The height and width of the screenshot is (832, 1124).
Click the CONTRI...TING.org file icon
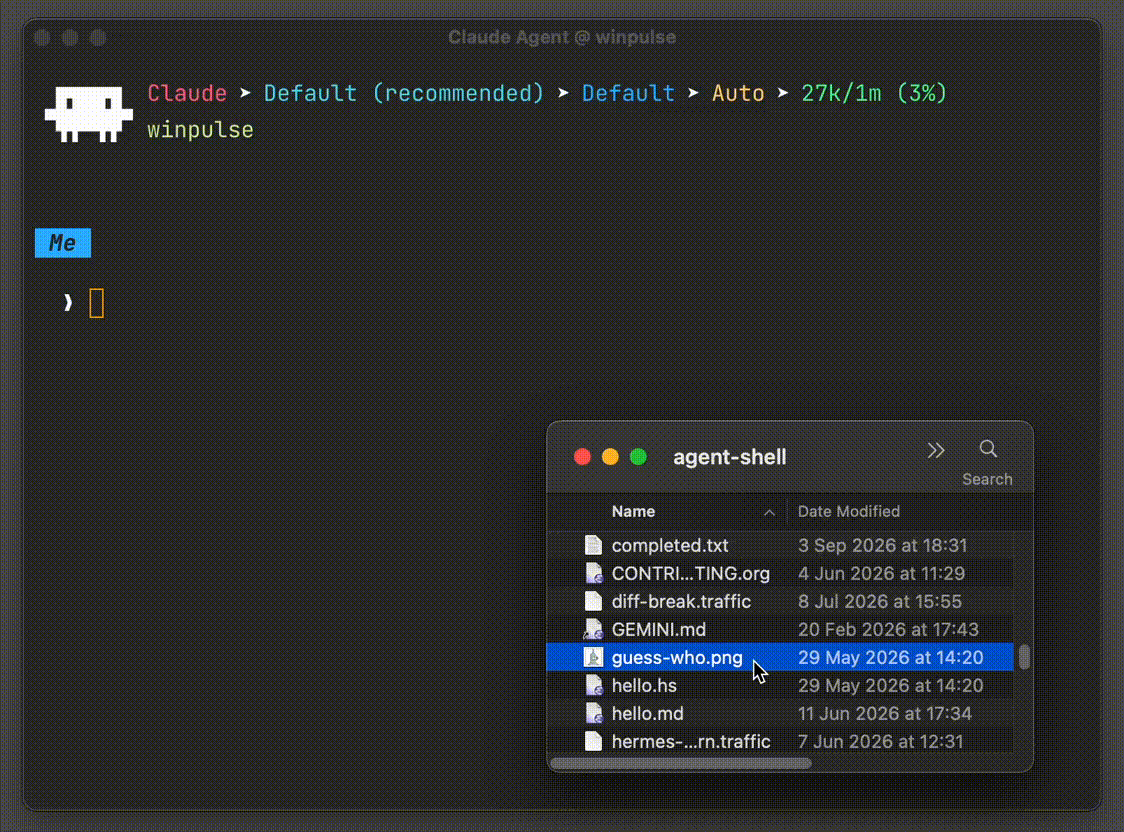[593, 573]
